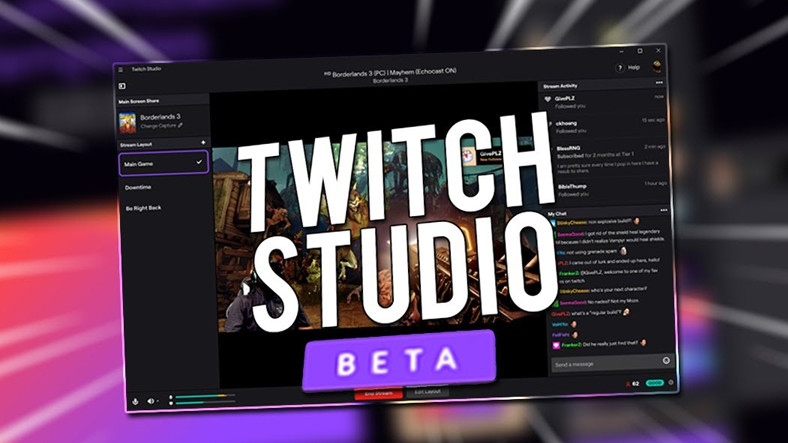Image resolution: width=788 pixels, height=443 pixels.
Task: Expand the arrow beside speaker icon
Action: [x=157, y=401]
